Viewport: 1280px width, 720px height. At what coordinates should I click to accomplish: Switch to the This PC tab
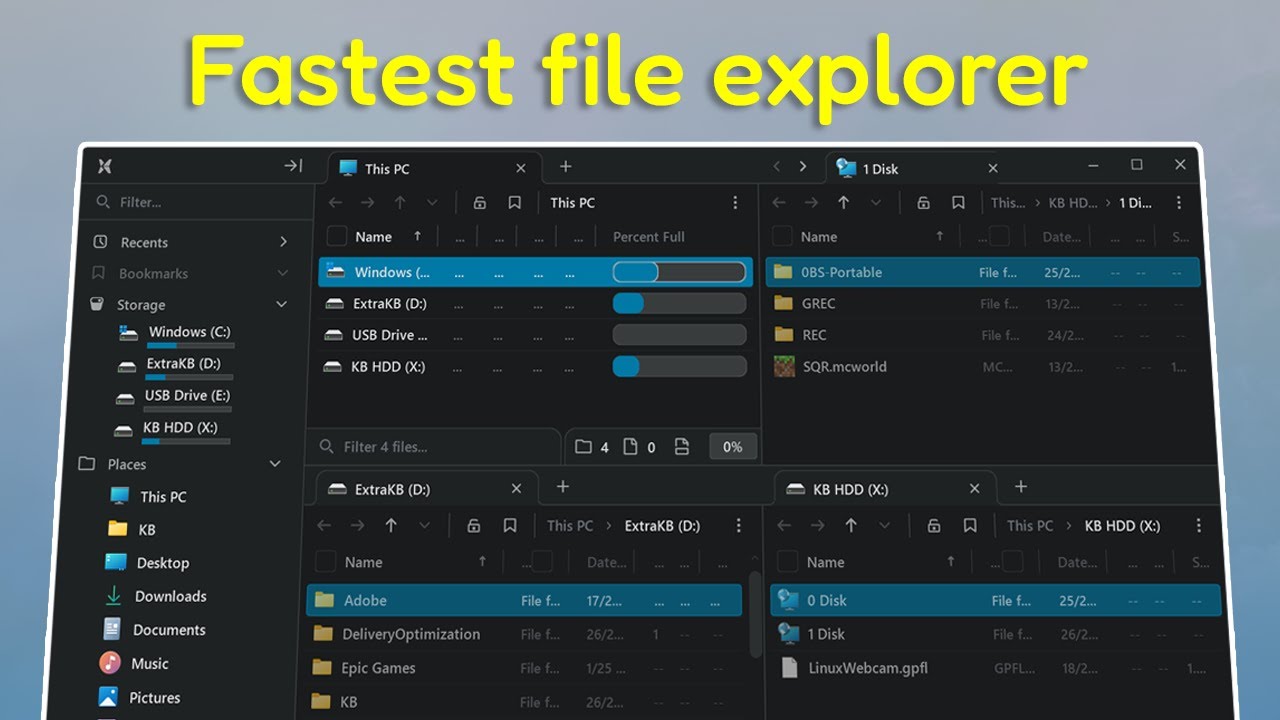(436, 169)
